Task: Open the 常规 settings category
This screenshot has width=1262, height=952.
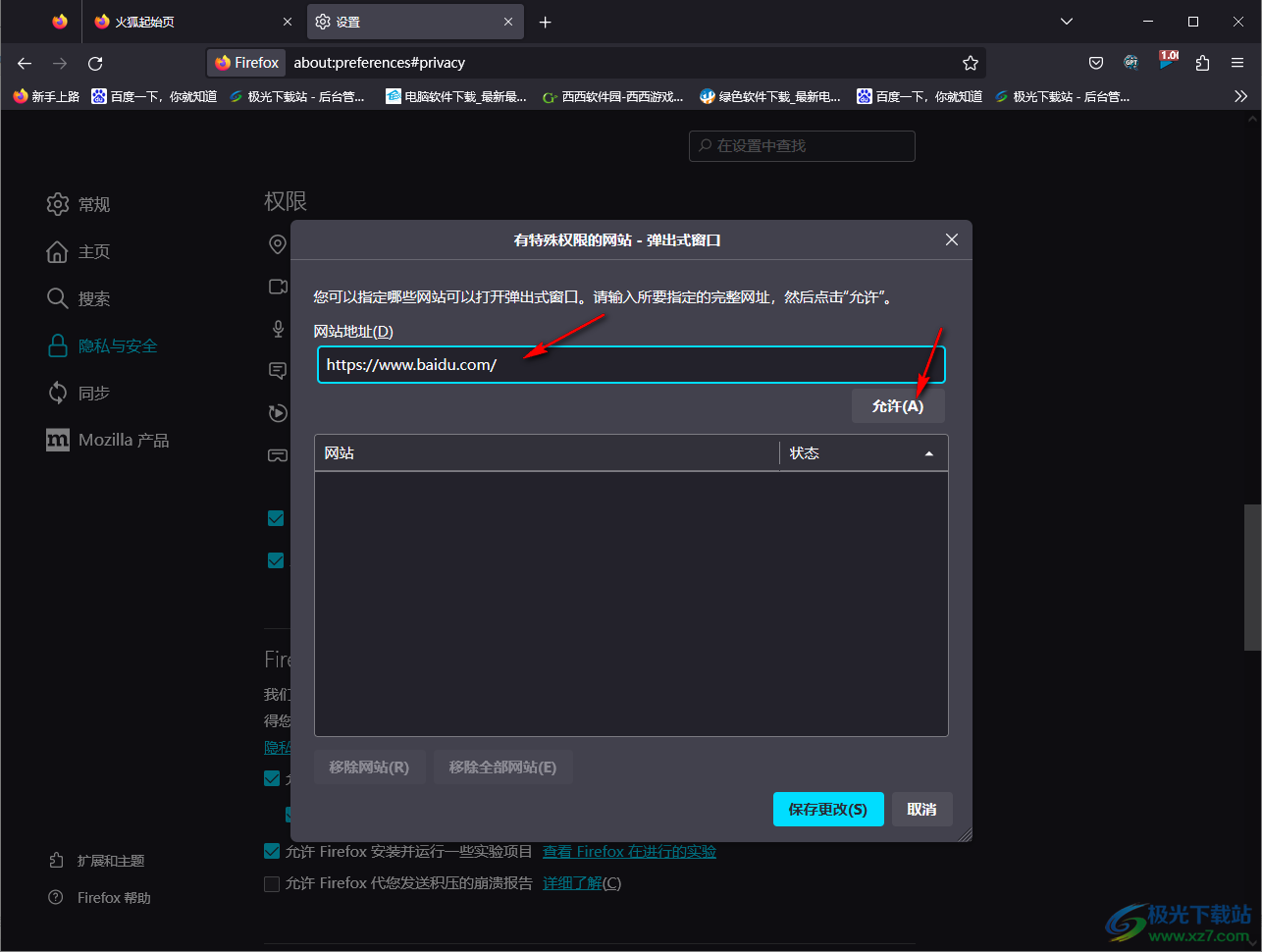Action: click(x=79, y=204)
